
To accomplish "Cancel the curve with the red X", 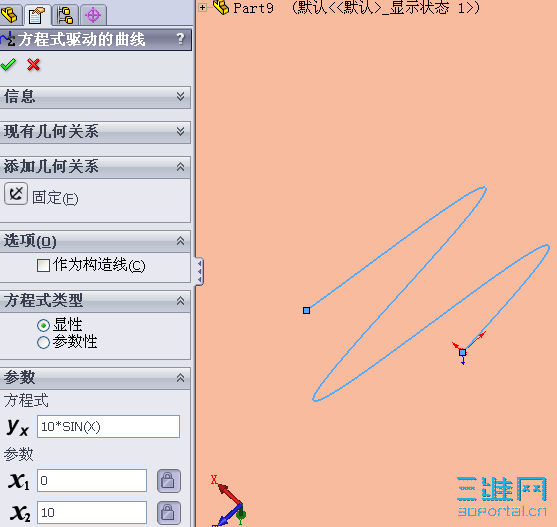I will point(33,65).
